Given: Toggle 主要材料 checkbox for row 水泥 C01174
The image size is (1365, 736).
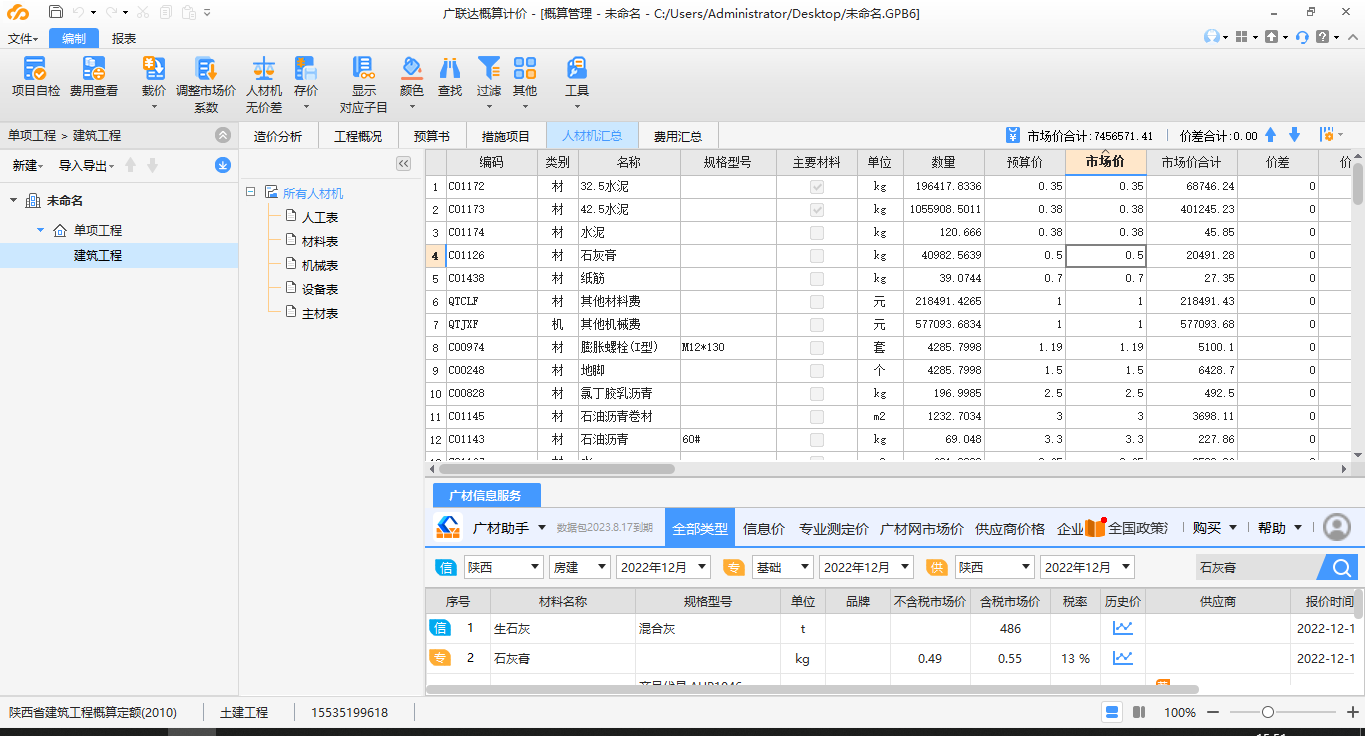Looking at the screenshot, I should click(x=817, y=232).
